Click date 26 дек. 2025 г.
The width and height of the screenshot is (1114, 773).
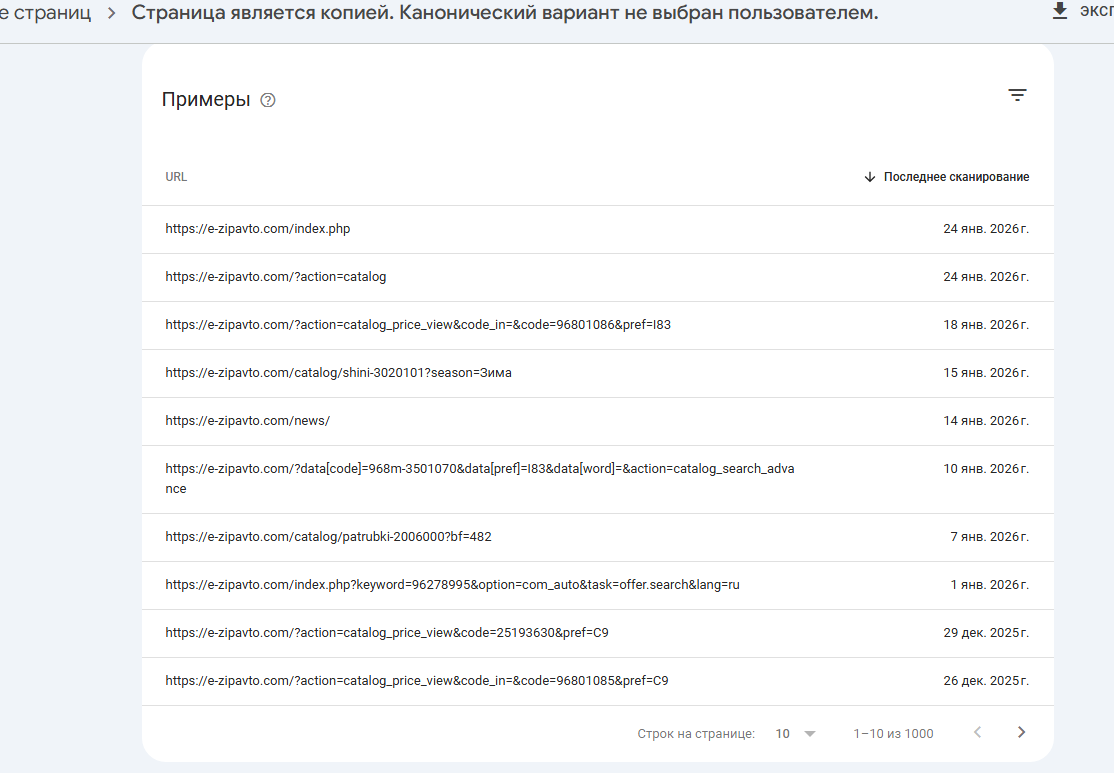click(985, 681)
